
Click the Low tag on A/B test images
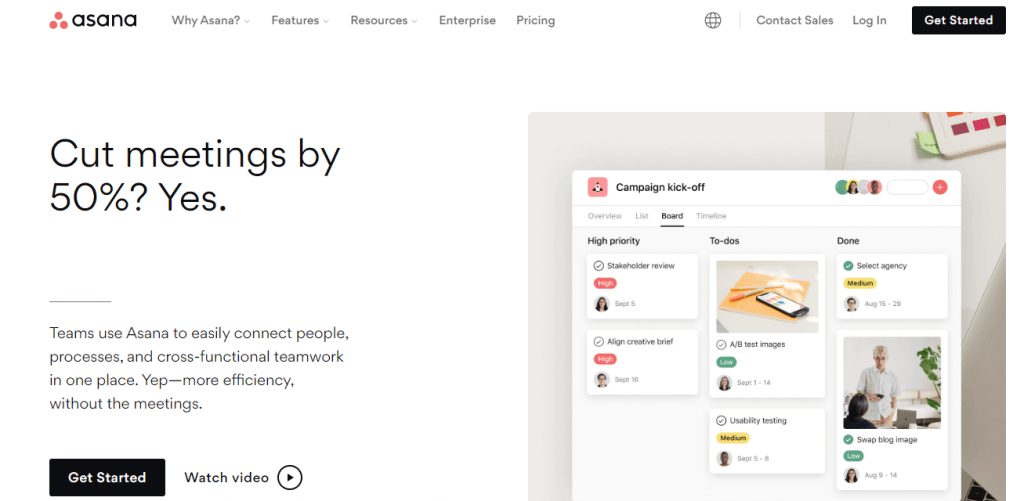(726, 362)
